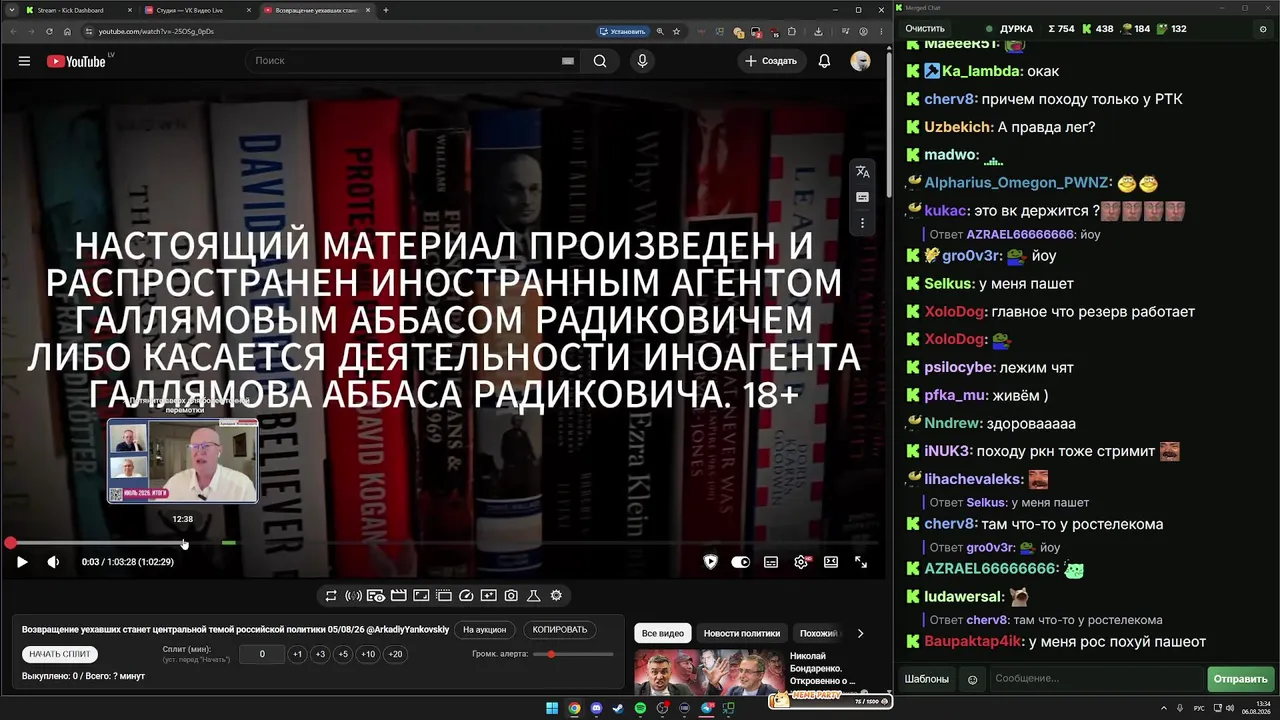Viewport: 1280px width, 720px height.
Task: Open the on-screen keyboard in search box
Action: click(x=568, y=61)
